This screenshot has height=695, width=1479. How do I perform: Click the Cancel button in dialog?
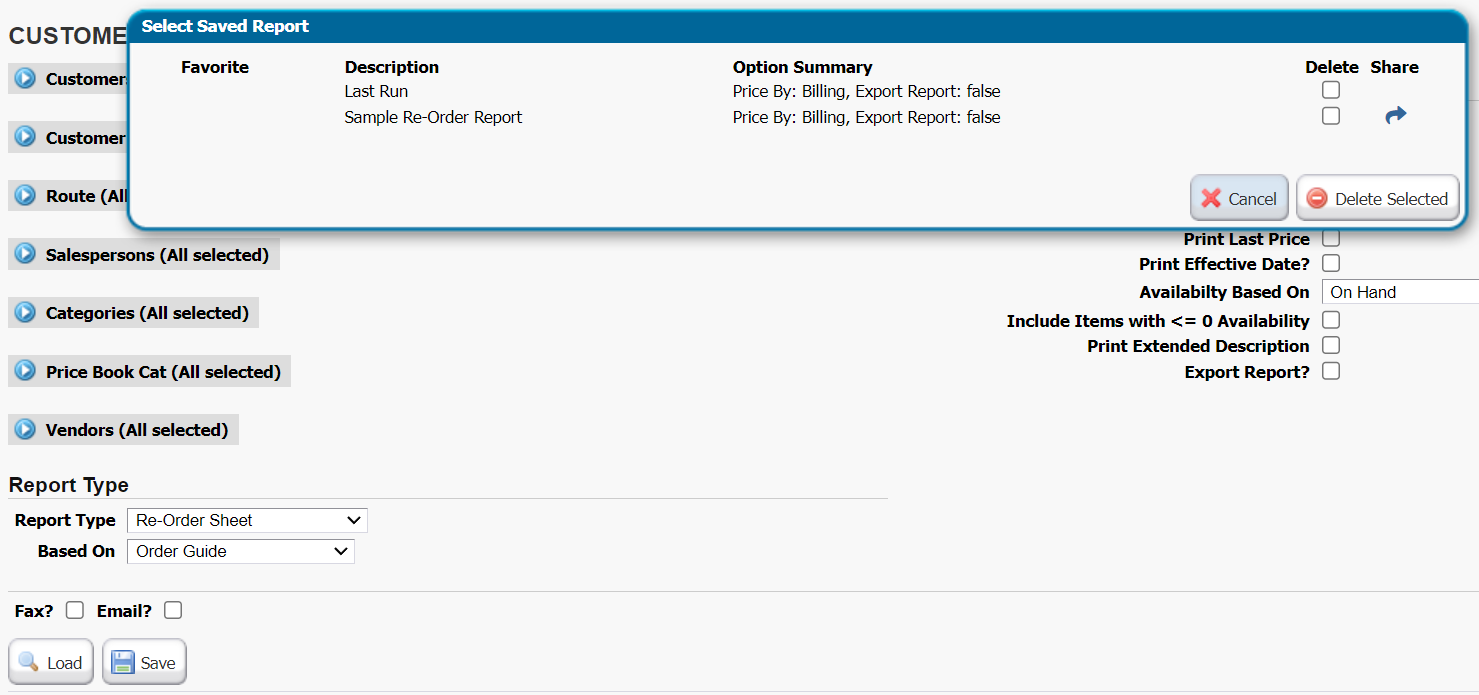[x=1238, y=198]
